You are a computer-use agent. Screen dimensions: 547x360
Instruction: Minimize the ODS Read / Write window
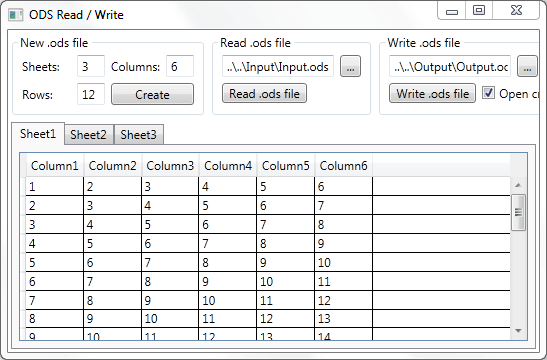(x=452, y=11)
